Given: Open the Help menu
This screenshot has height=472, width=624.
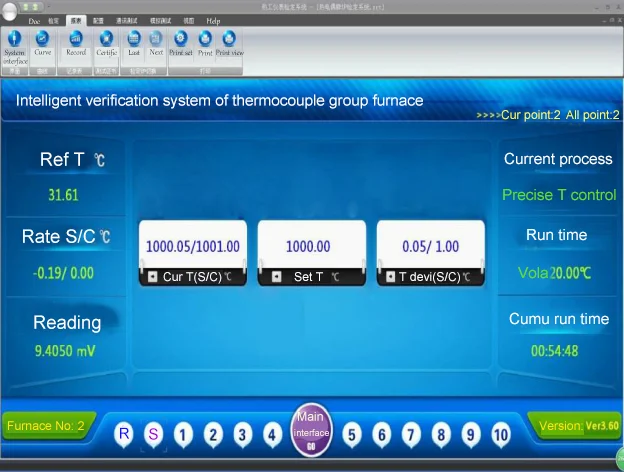Looking at the screenshot, I should [213, 20].
